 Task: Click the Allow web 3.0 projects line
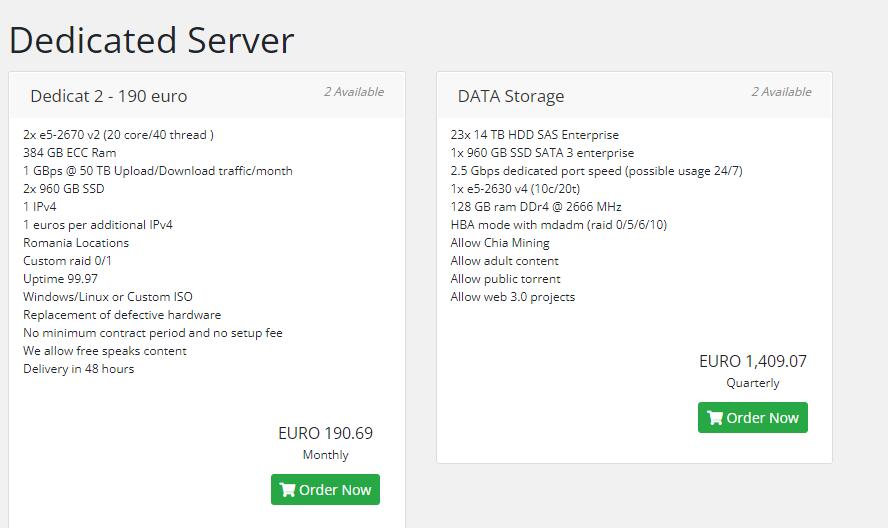click(513, 297)
